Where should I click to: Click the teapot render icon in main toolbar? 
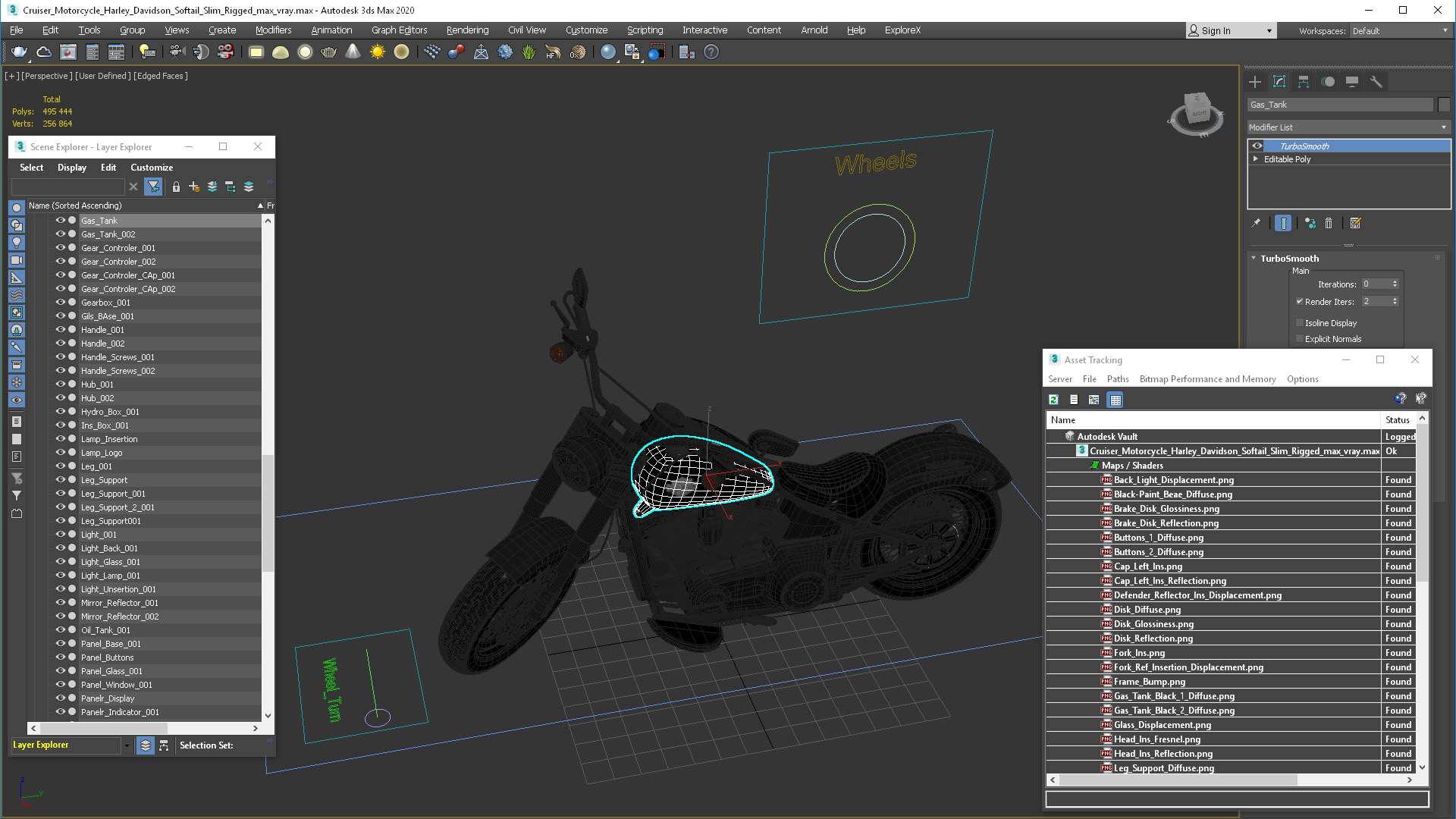coord(19,52)
